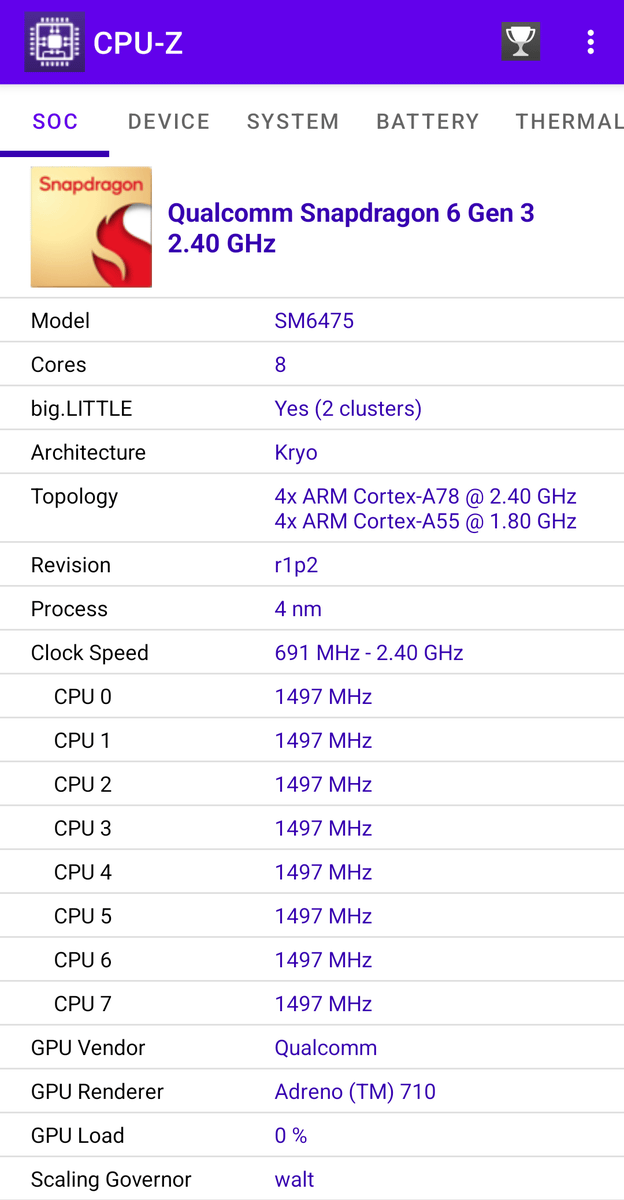Select the CPU 7 row

pyautogui.click(x=312, y=1004)
